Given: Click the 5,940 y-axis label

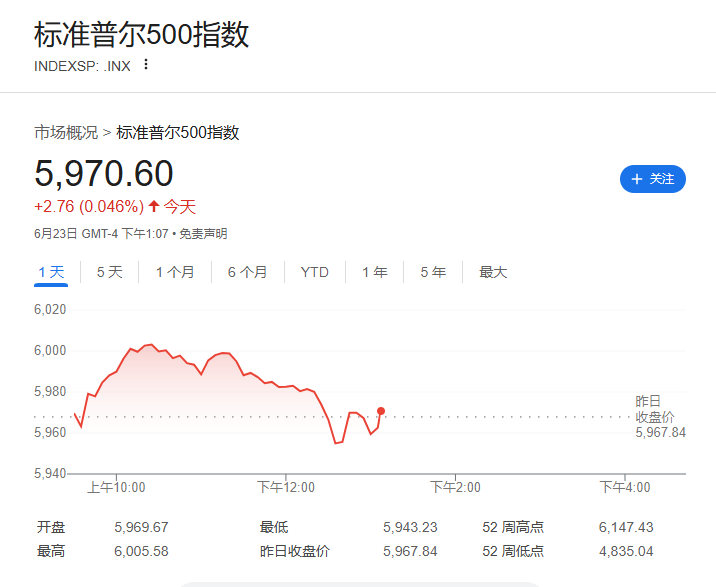Looking at the screenshot, I should pos(50,473).
